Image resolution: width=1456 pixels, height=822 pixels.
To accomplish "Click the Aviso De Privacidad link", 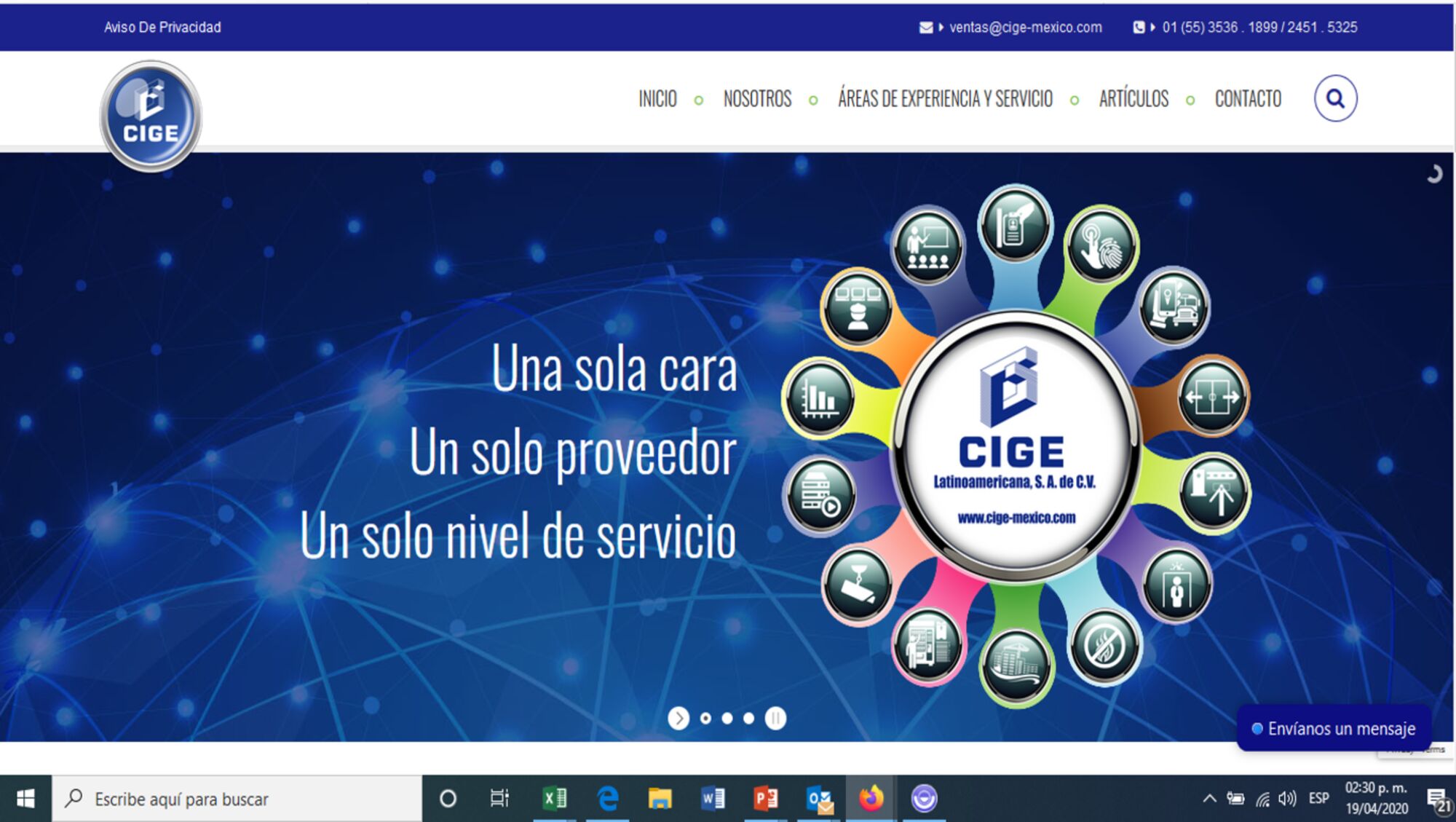I will tap(162, 28).
